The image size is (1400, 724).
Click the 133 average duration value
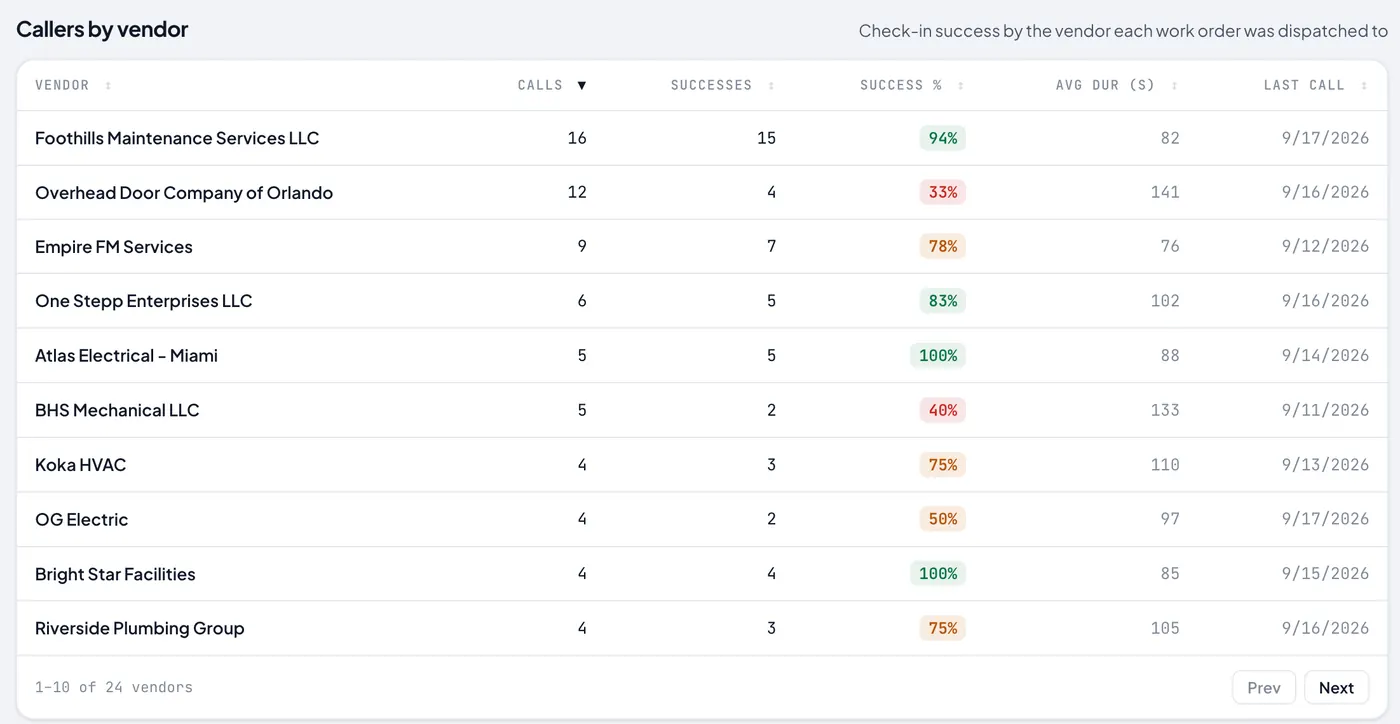[x=1165, y=410]
